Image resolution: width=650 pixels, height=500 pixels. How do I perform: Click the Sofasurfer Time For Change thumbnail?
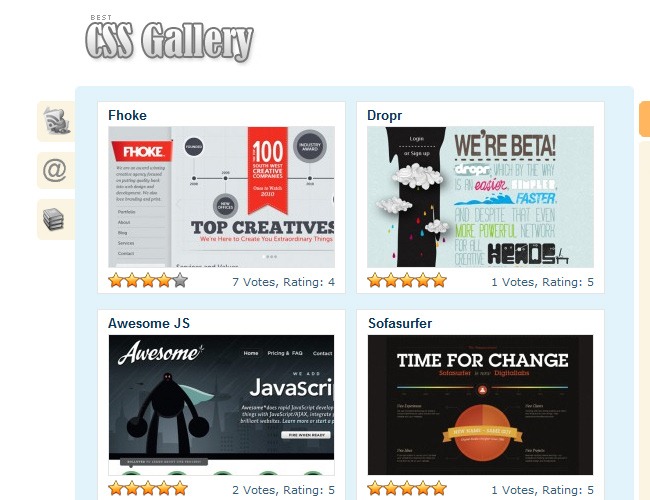(x=480, y=405)
